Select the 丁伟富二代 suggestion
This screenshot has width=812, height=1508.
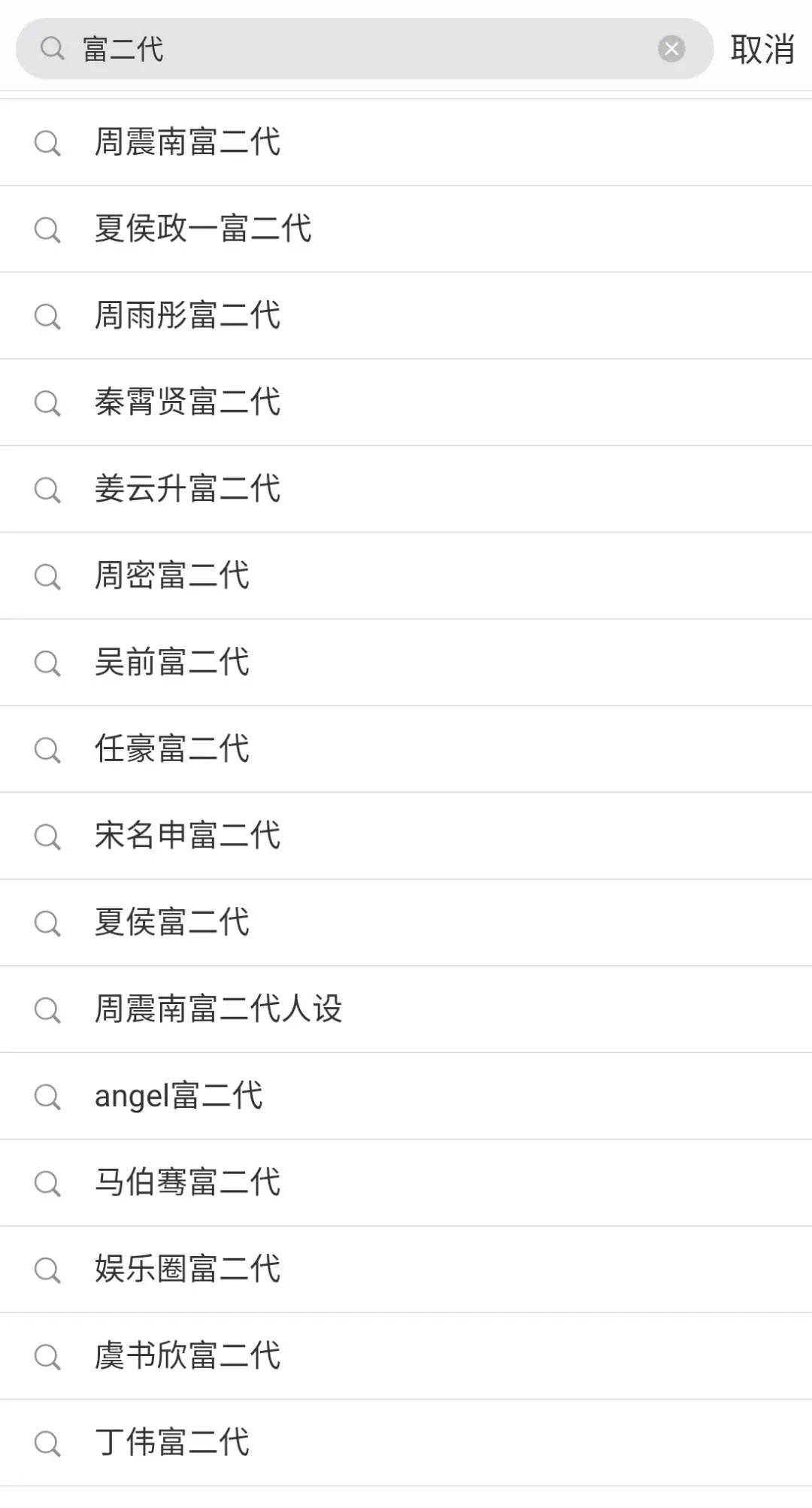click(171, 1443)
